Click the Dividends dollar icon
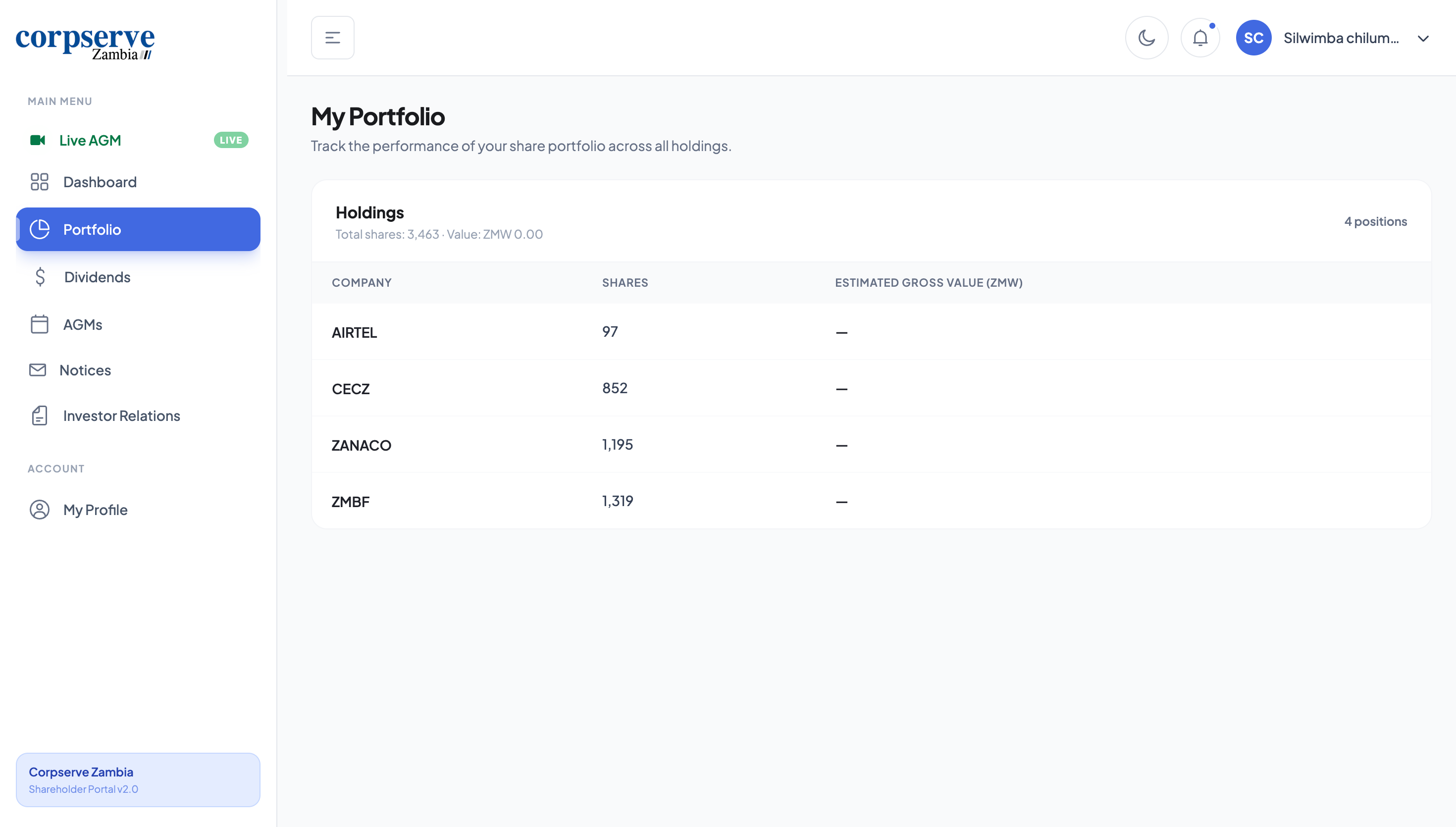Image resolution: width=1456 pixels, height=827 pixels. tap(39, 277)
